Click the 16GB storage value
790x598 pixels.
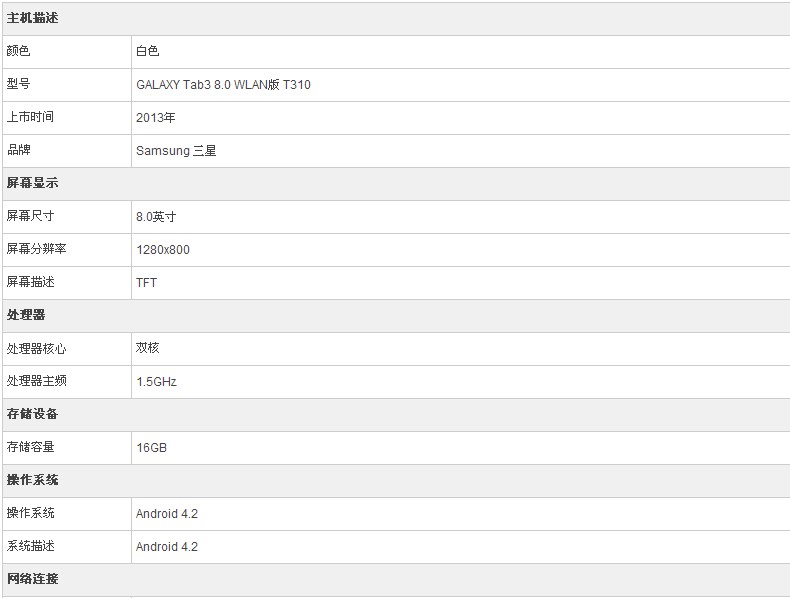pyautogui.click(x=151, y=447)
